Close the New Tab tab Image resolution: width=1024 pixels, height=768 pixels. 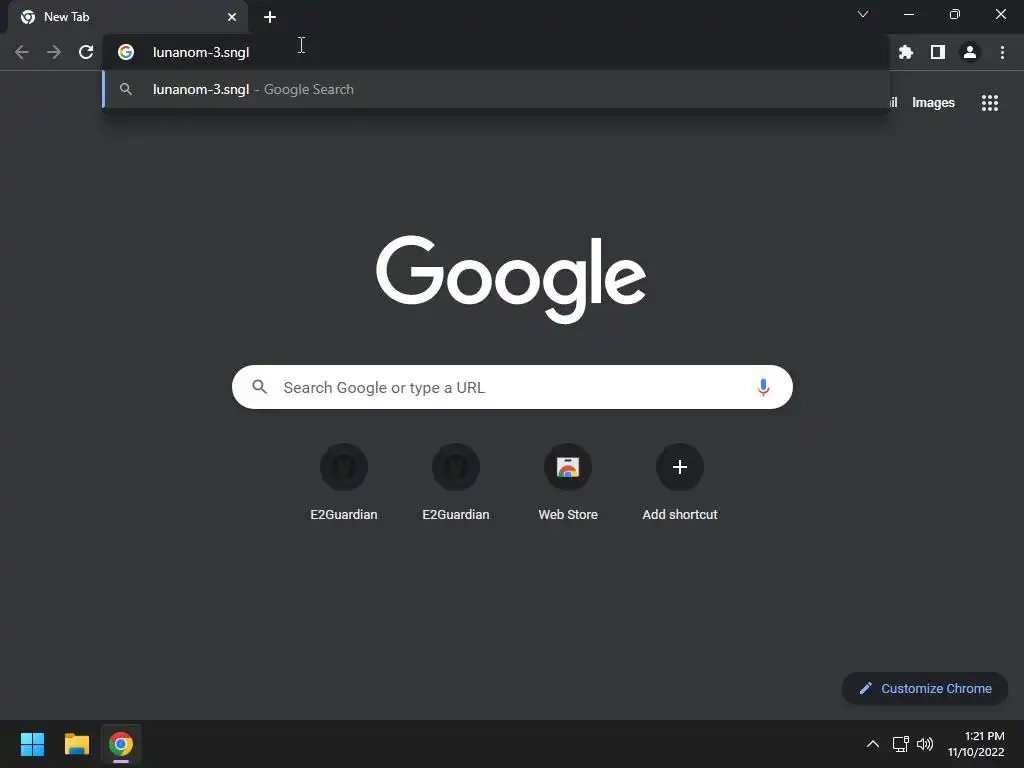click(x=232, y=17)
